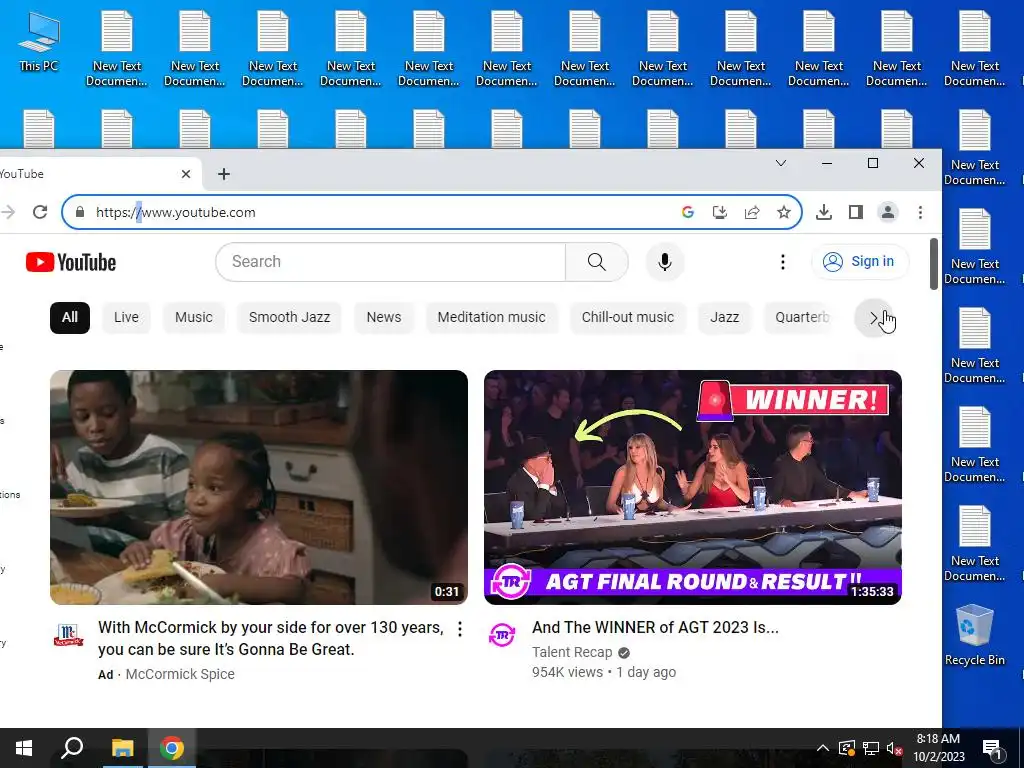The width and height of the screenshot is (1024, 768).
Task: Share this page using the share icon
Action: tap(752, 212)
